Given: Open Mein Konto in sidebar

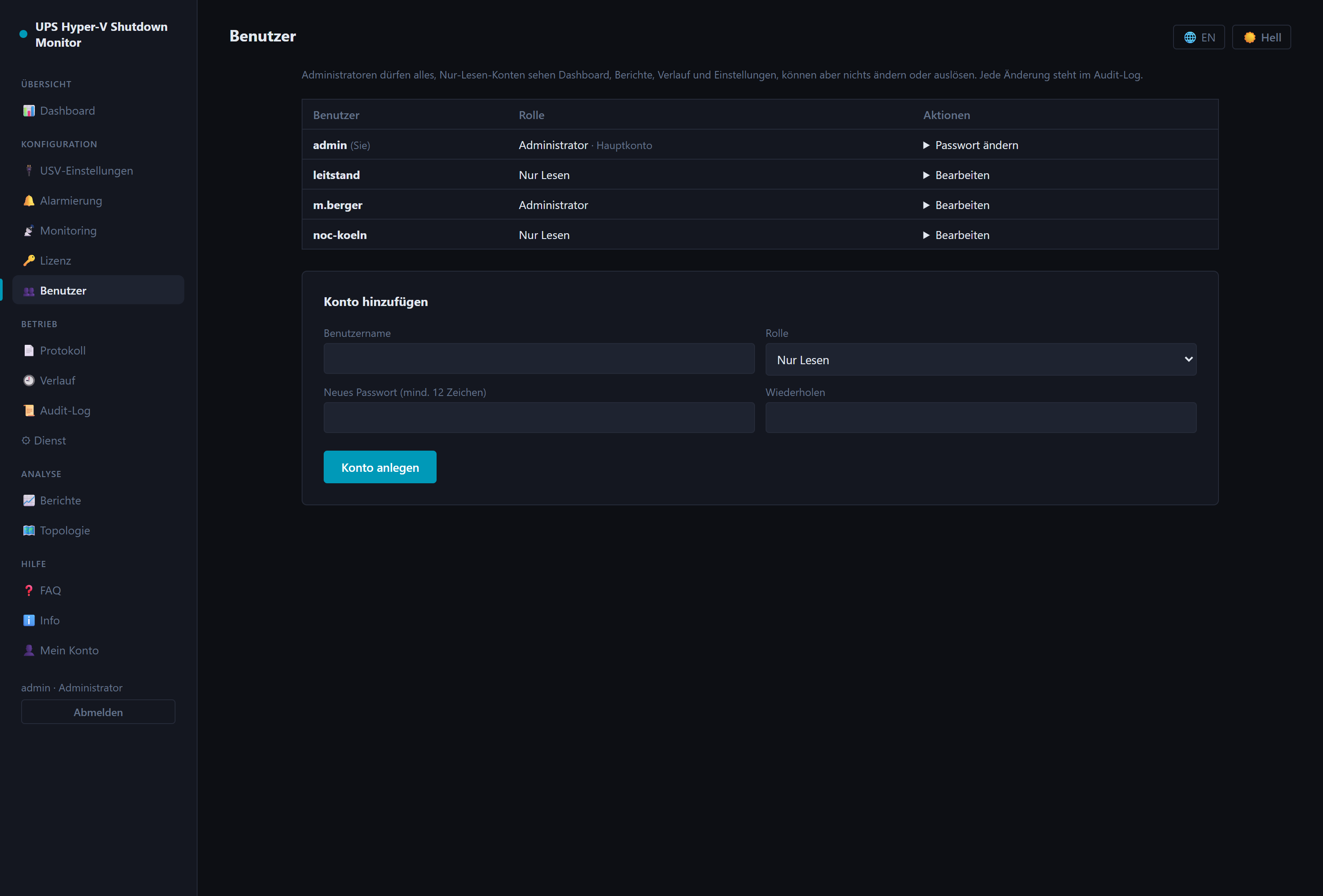Looking at the screenshot, I should (98, 650).
